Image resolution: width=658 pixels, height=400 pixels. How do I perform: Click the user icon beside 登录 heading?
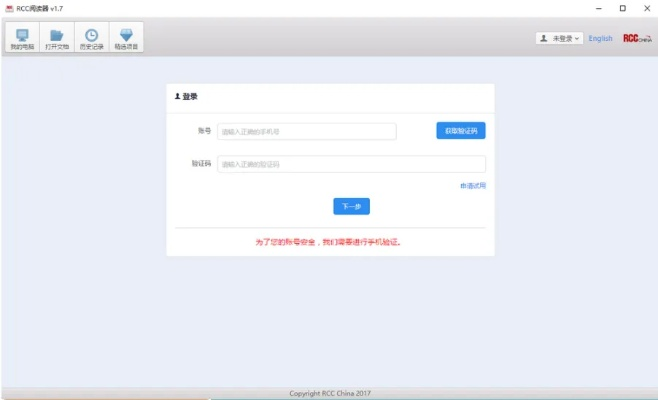[x=178, y=97]
